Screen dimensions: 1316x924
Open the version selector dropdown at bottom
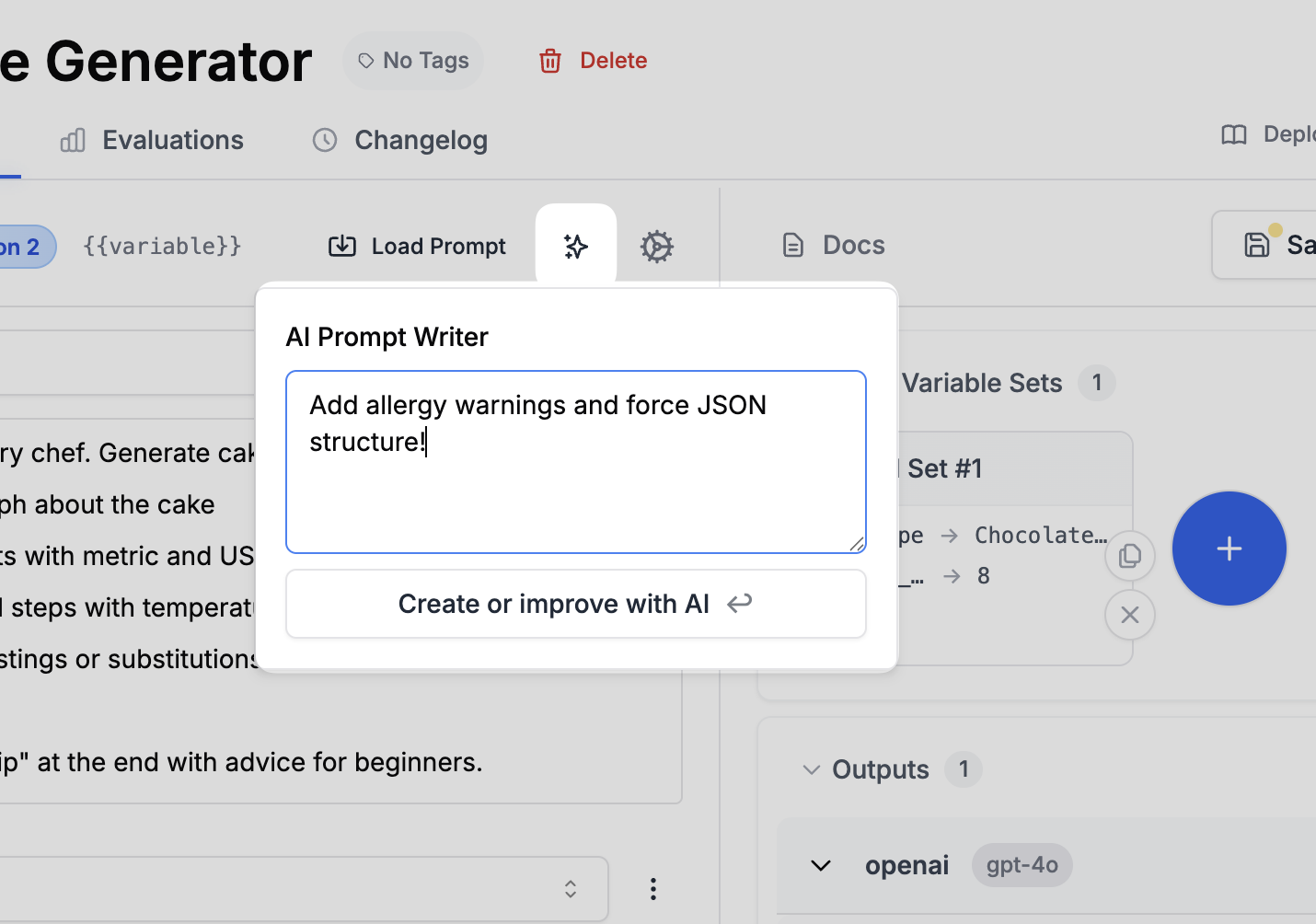coord(570,889)
